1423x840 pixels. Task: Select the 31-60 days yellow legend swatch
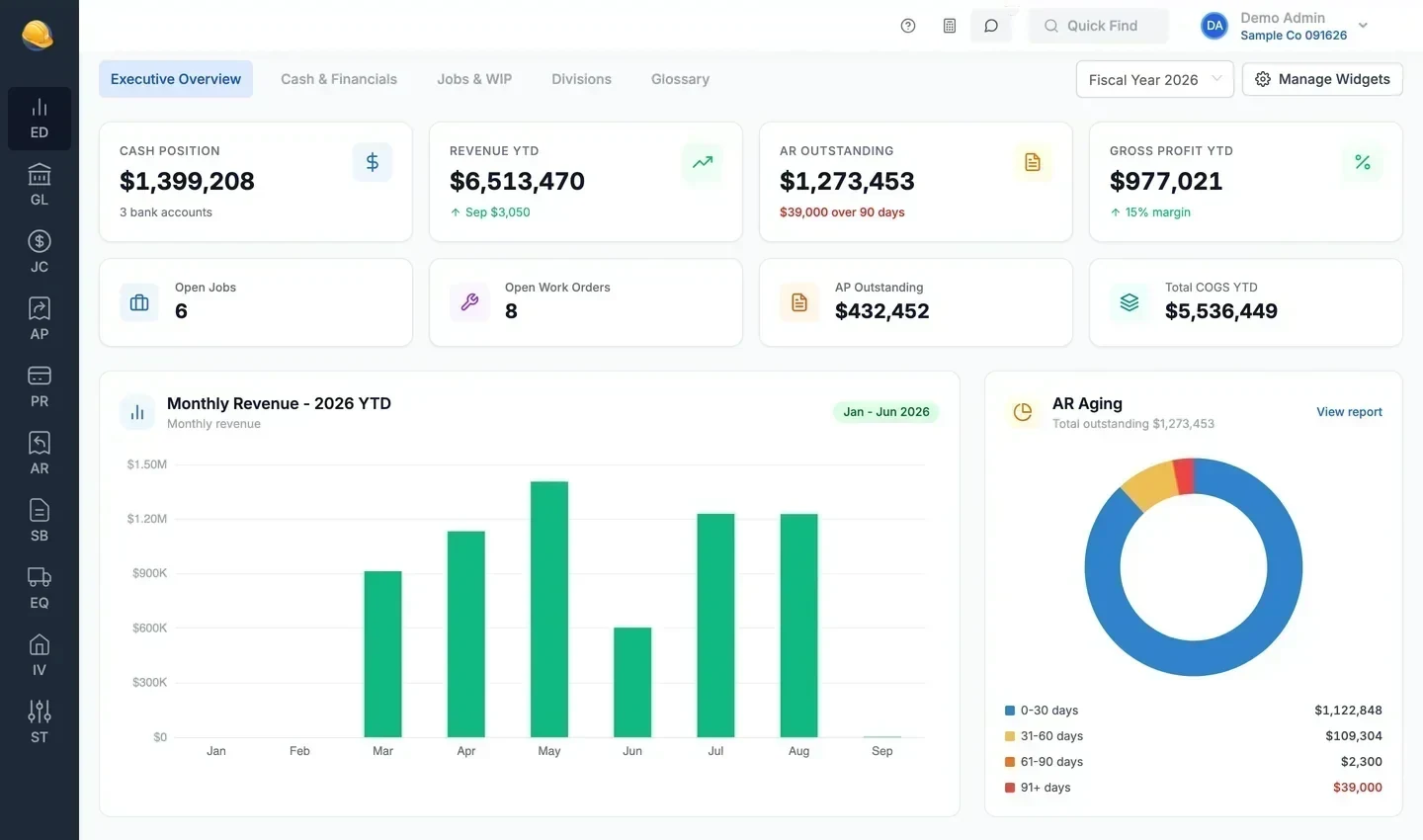1010,736
